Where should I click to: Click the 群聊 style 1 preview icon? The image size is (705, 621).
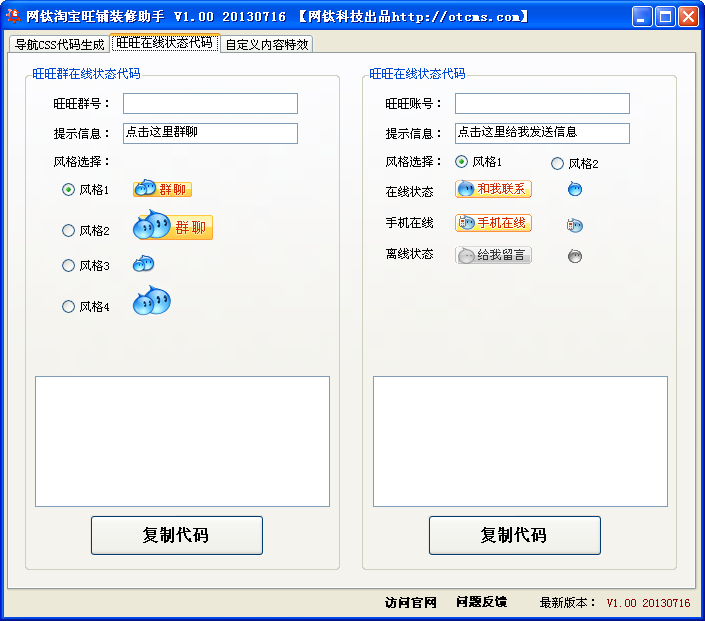162,188
